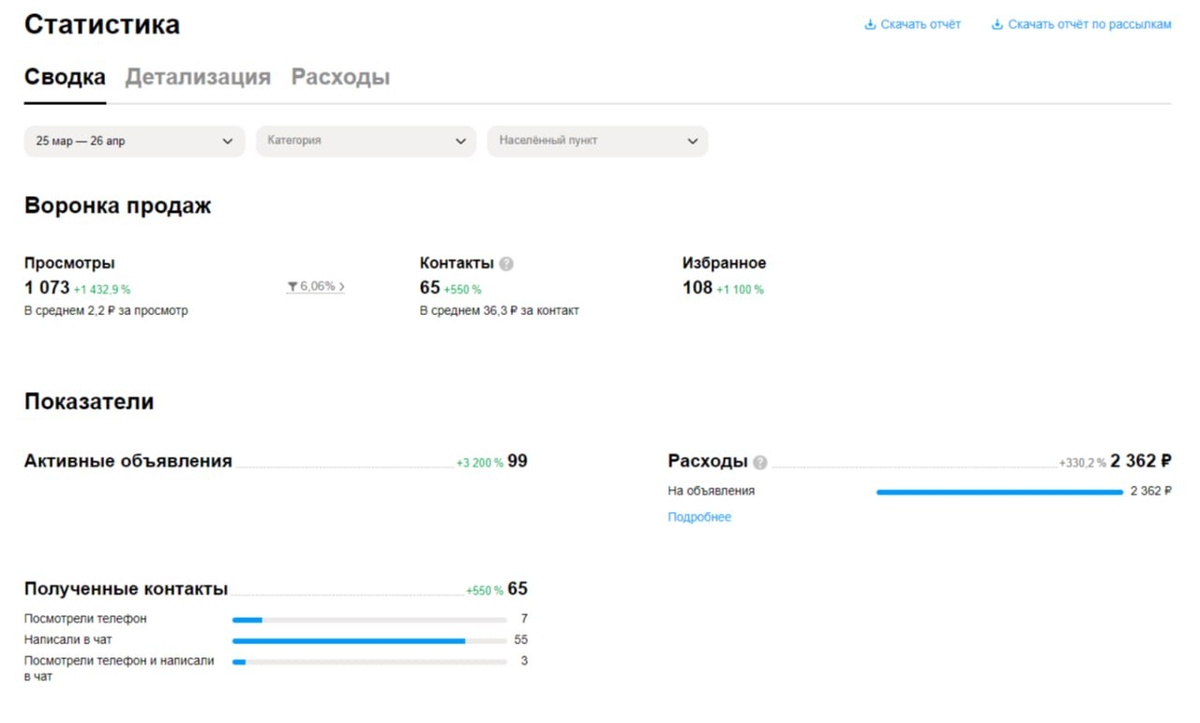Screen dimensions: 1200x723
Task: Click В среднем 2,2 ₽ за просмотр
Action: pos(106,311)
